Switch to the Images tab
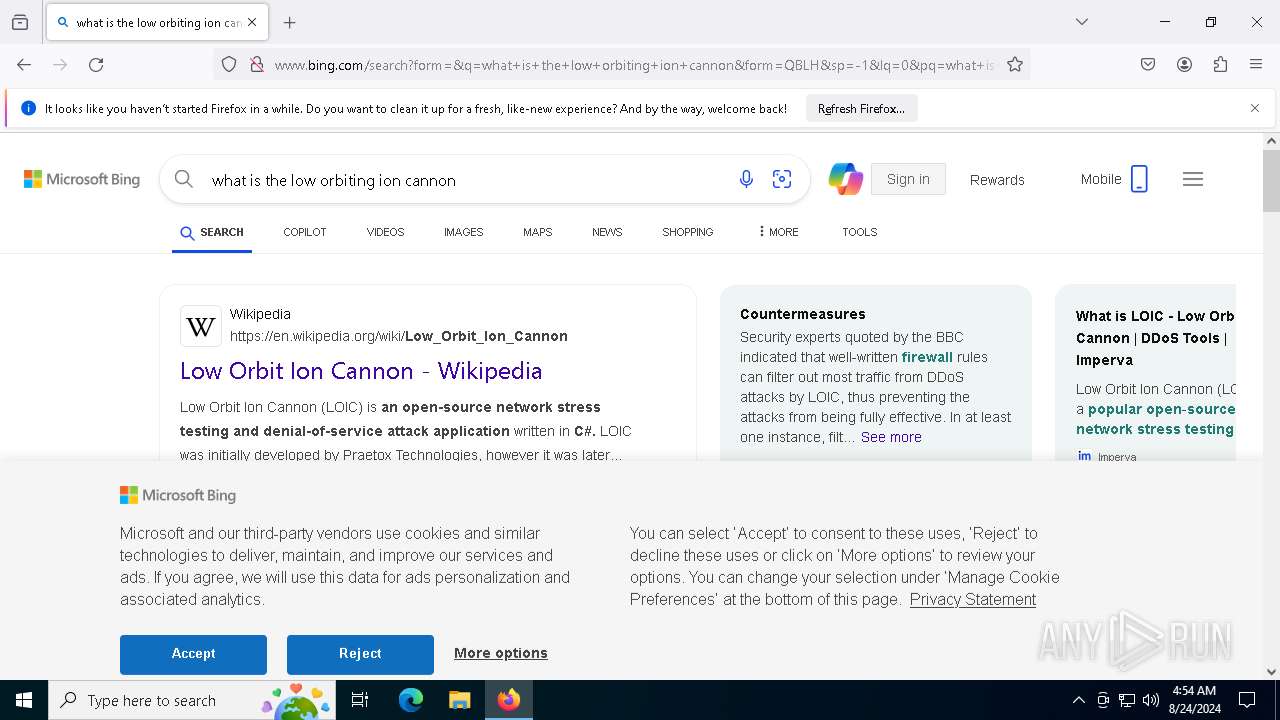 tap(463, 232)
